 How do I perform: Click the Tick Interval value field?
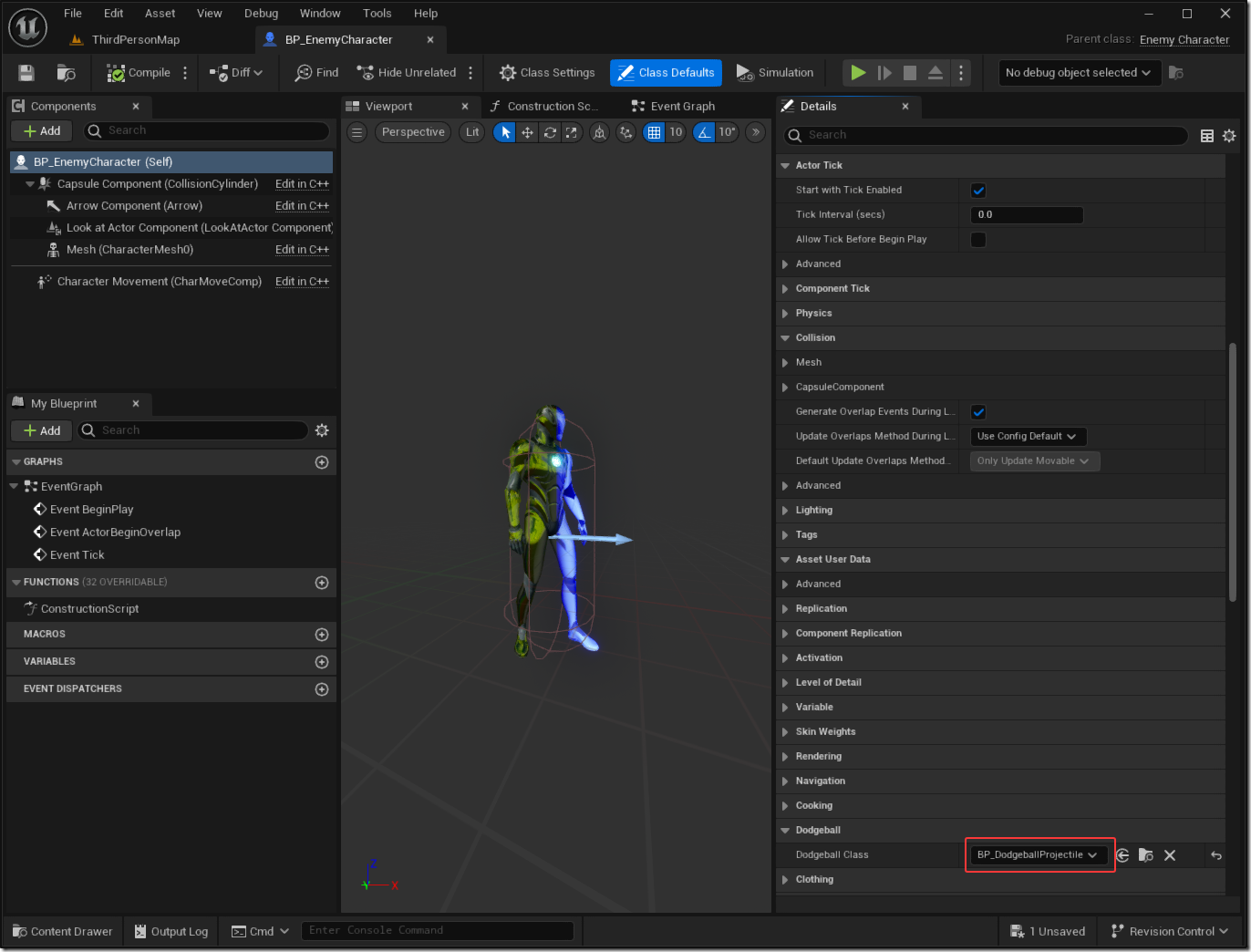point(1026,215)
